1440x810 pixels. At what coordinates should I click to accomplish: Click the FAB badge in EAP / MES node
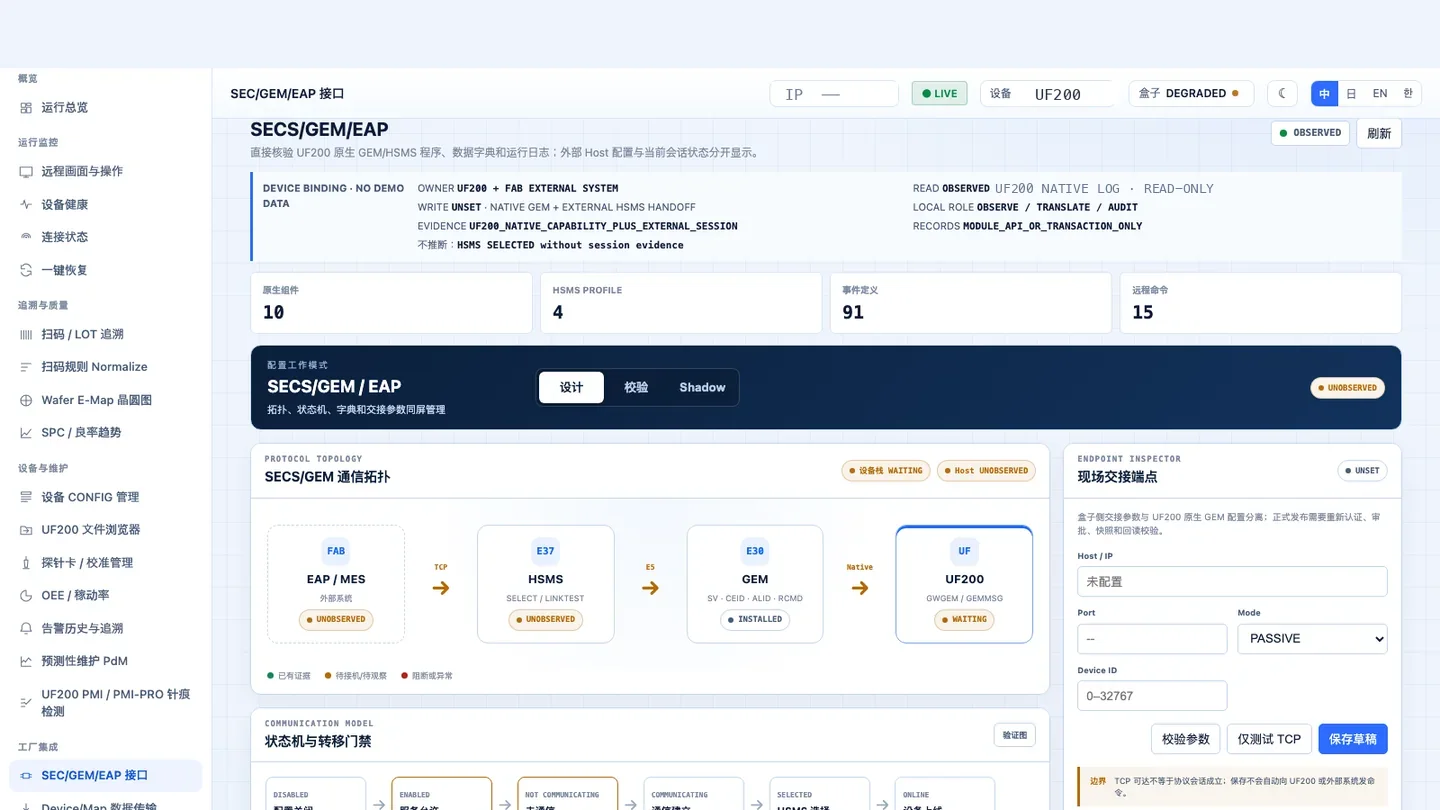[x=336, y=551]
